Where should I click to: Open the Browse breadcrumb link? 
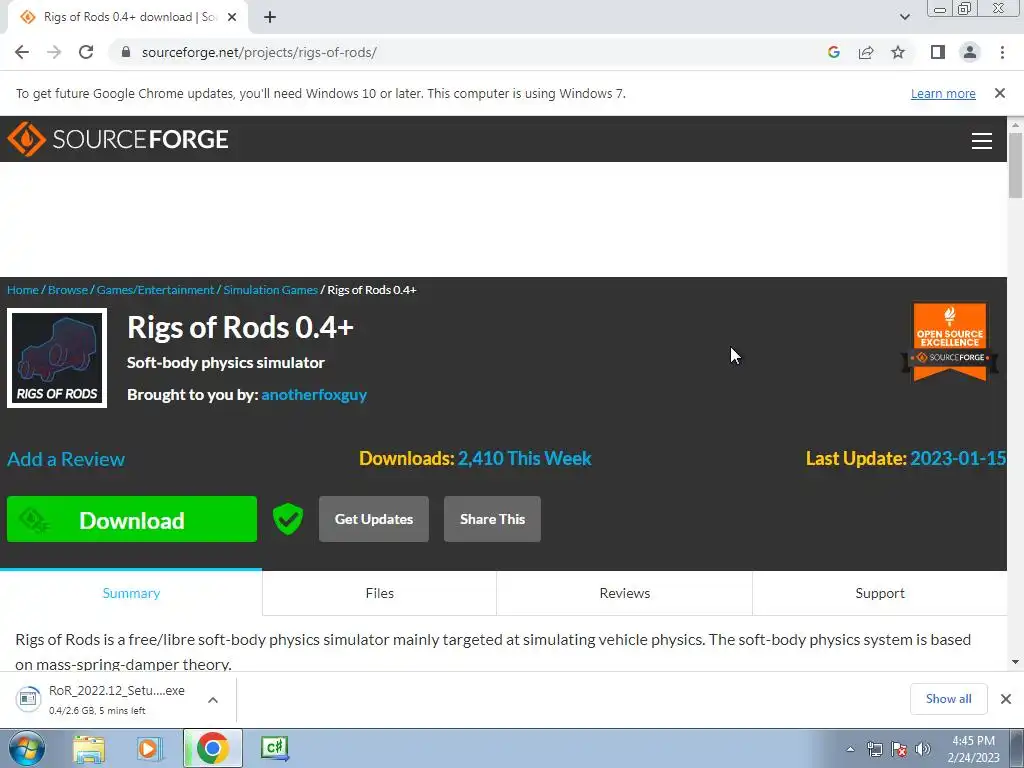(x=68, y=290)
